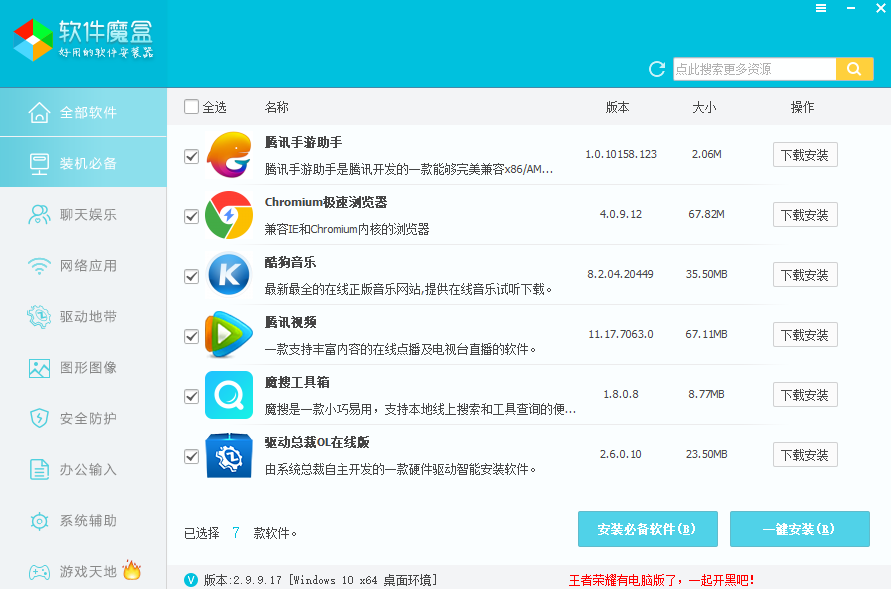Click the 名称 column header

coord(277,107)
